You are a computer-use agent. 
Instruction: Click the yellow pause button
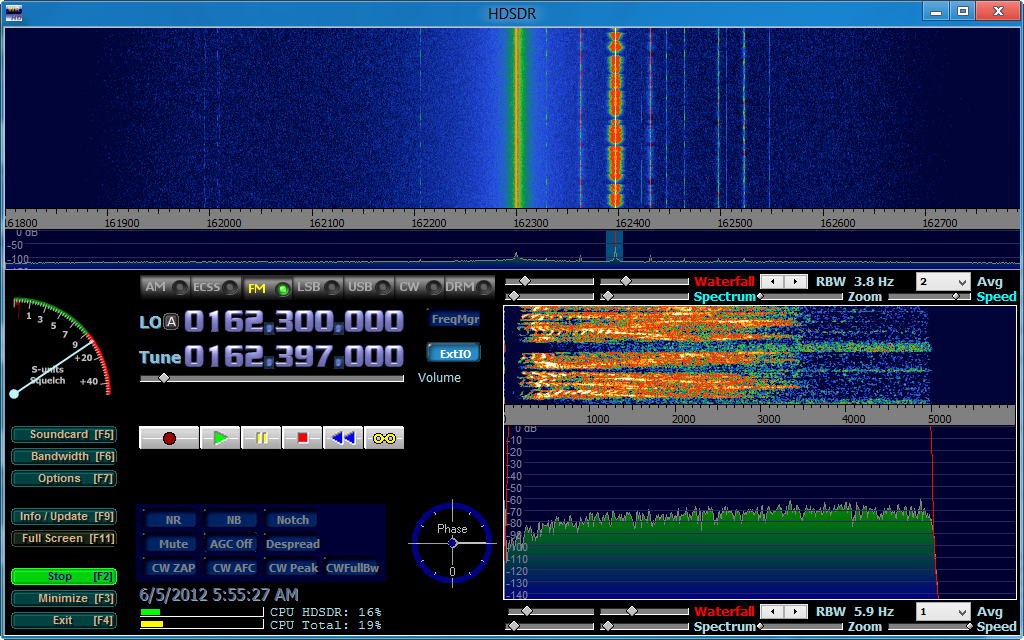click(x=262, y=438)
